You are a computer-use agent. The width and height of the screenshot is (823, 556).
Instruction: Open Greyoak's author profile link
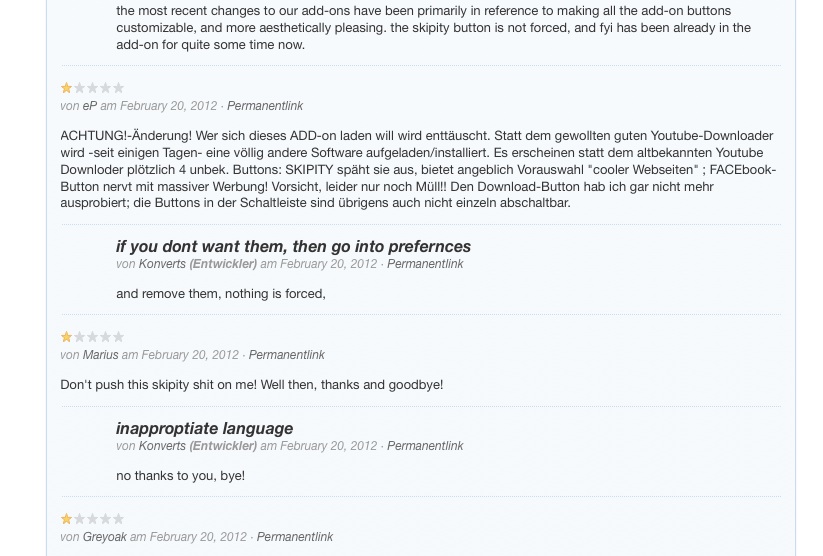(x=105, y=537)
